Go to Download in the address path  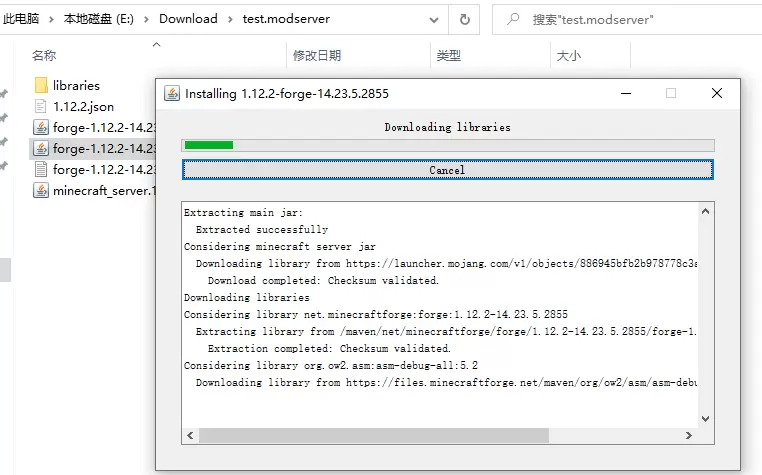coord(188,19)
